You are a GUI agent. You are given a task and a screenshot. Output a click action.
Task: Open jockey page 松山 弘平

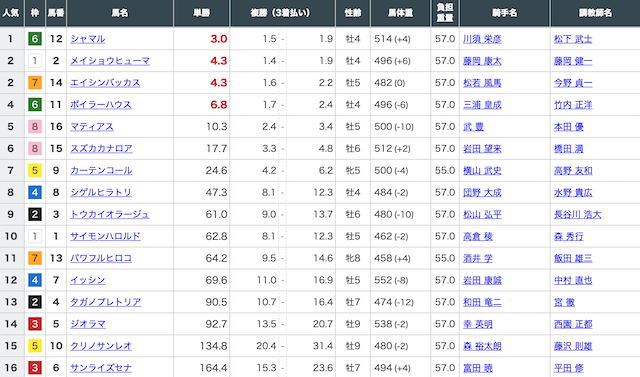(482, 215)
